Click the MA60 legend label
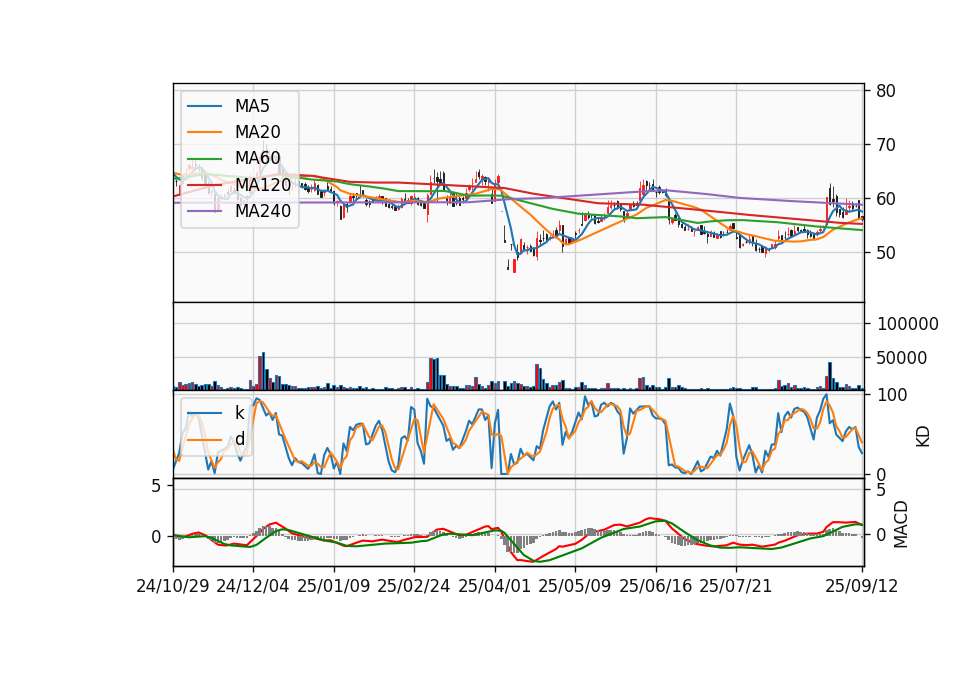The width and height of the screenshot is (960, 690). 257,158
